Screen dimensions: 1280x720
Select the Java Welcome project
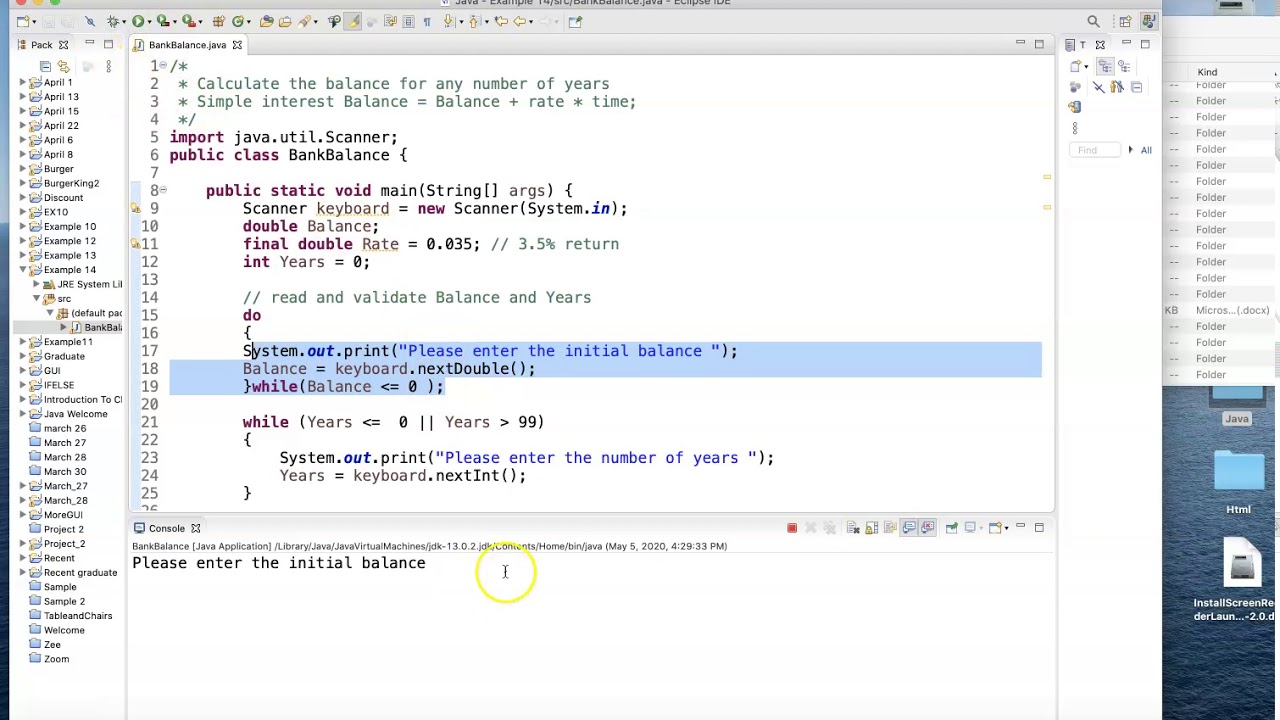pos(75,414)
